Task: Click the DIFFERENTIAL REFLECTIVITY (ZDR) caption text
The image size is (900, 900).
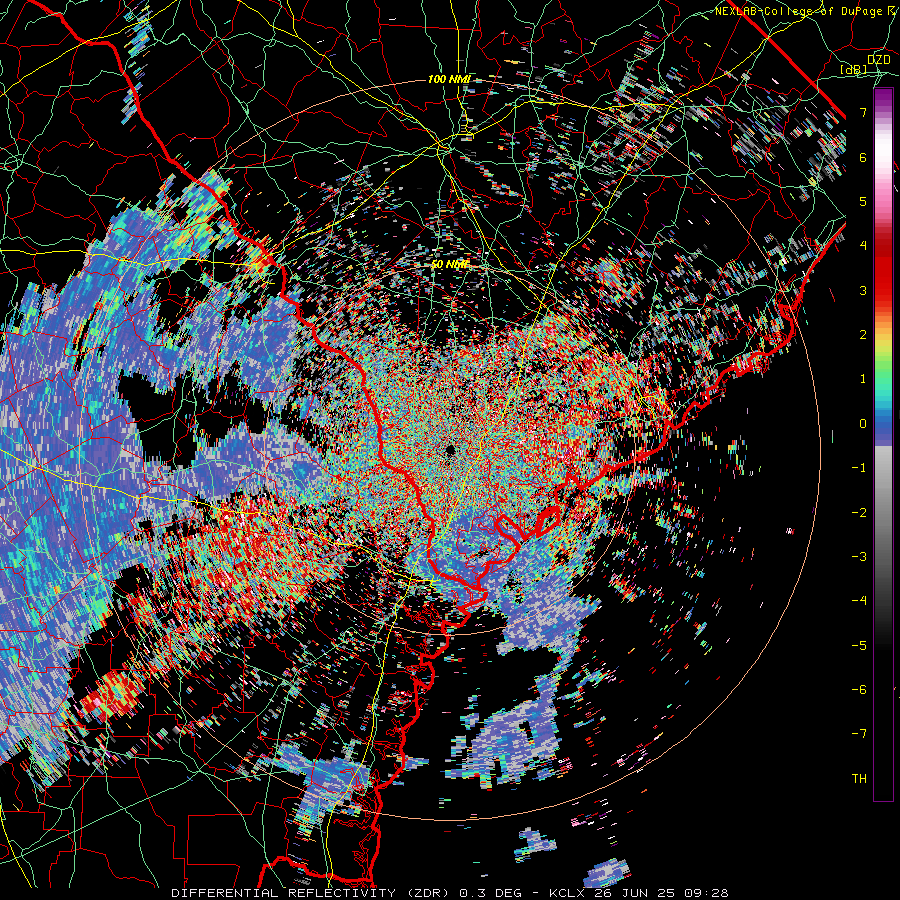Action: pos(313,893)
